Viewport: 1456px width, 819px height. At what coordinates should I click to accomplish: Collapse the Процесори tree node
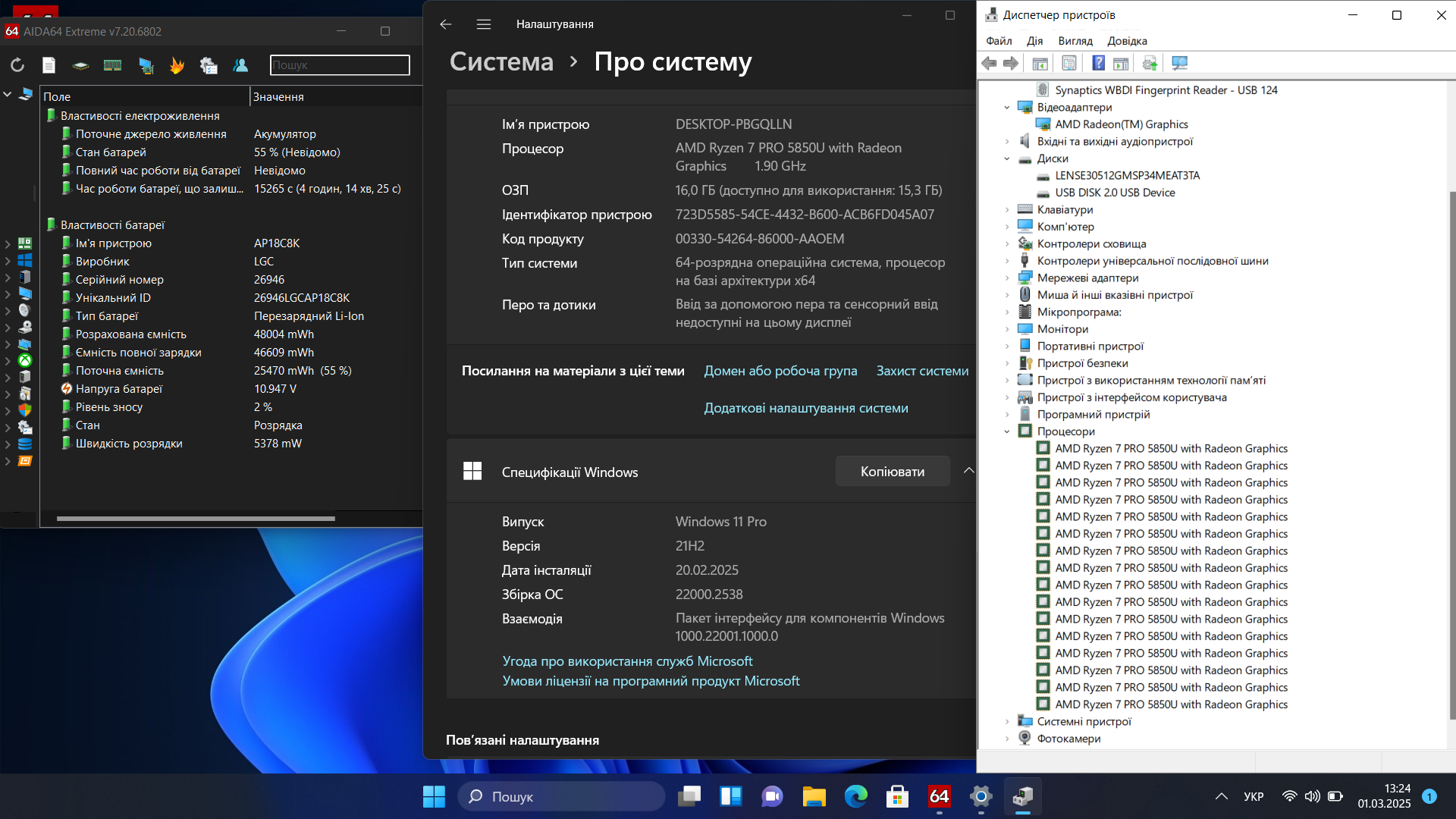[x=1007, y=431]
